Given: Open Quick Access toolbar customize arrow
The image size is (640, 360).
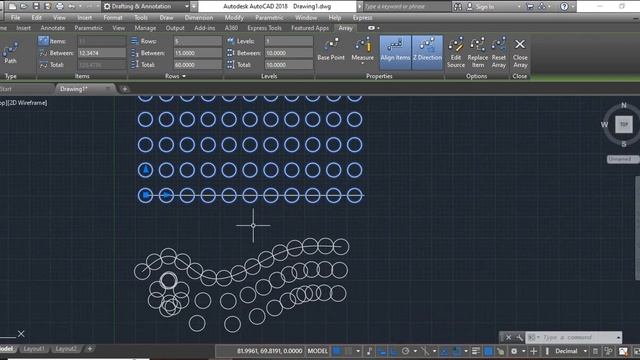Looking at the screenshot, I should click(x=194, y=6).
